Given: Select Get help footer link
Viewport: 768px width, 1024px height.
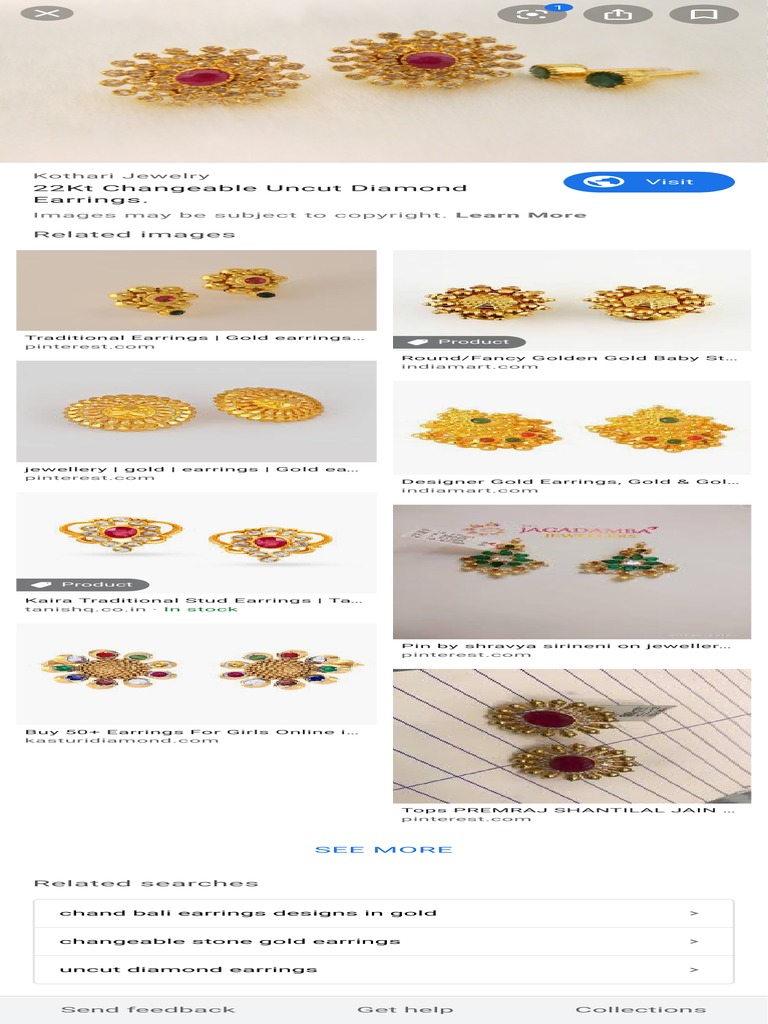Looking at the screenshot, I should pos(405,1010).
